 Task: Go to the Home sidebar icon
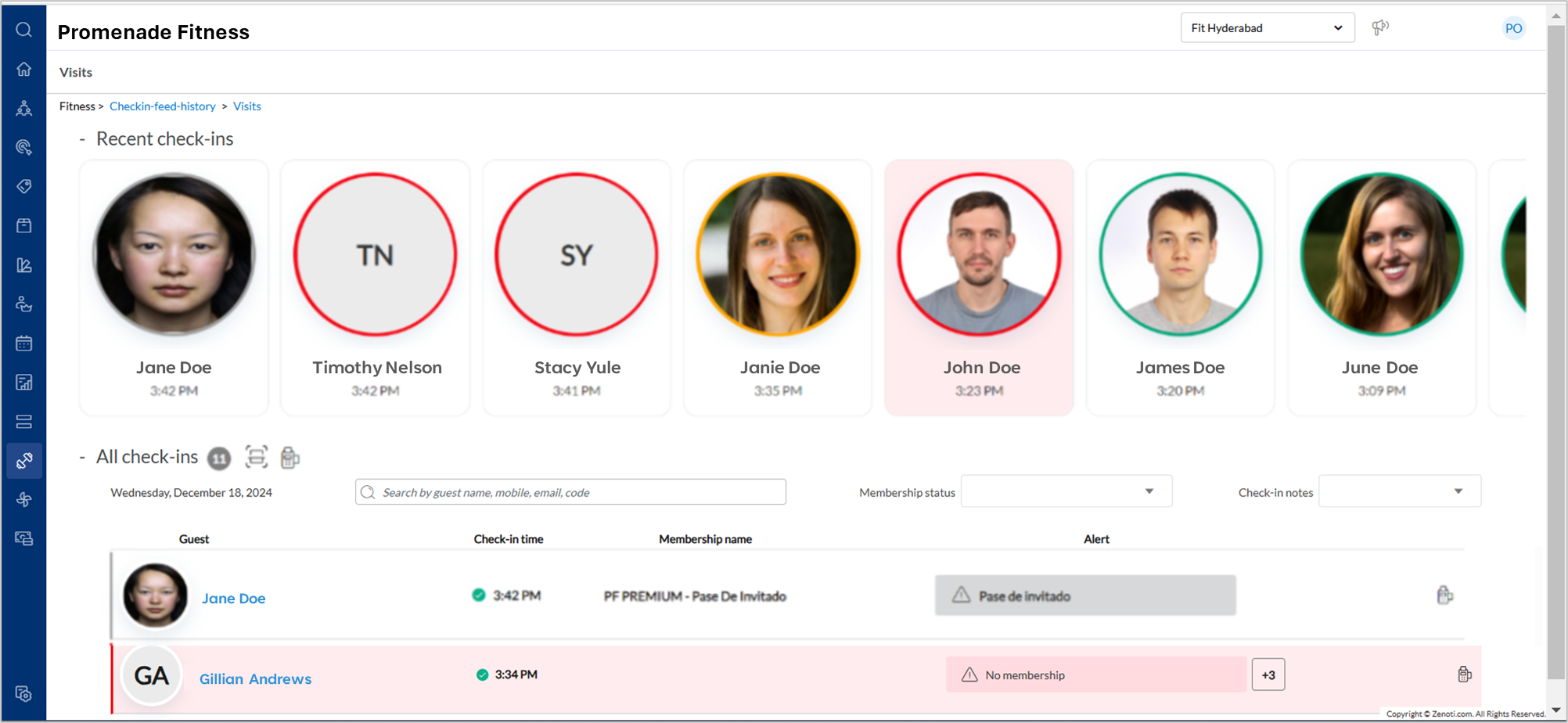point(24,69)
